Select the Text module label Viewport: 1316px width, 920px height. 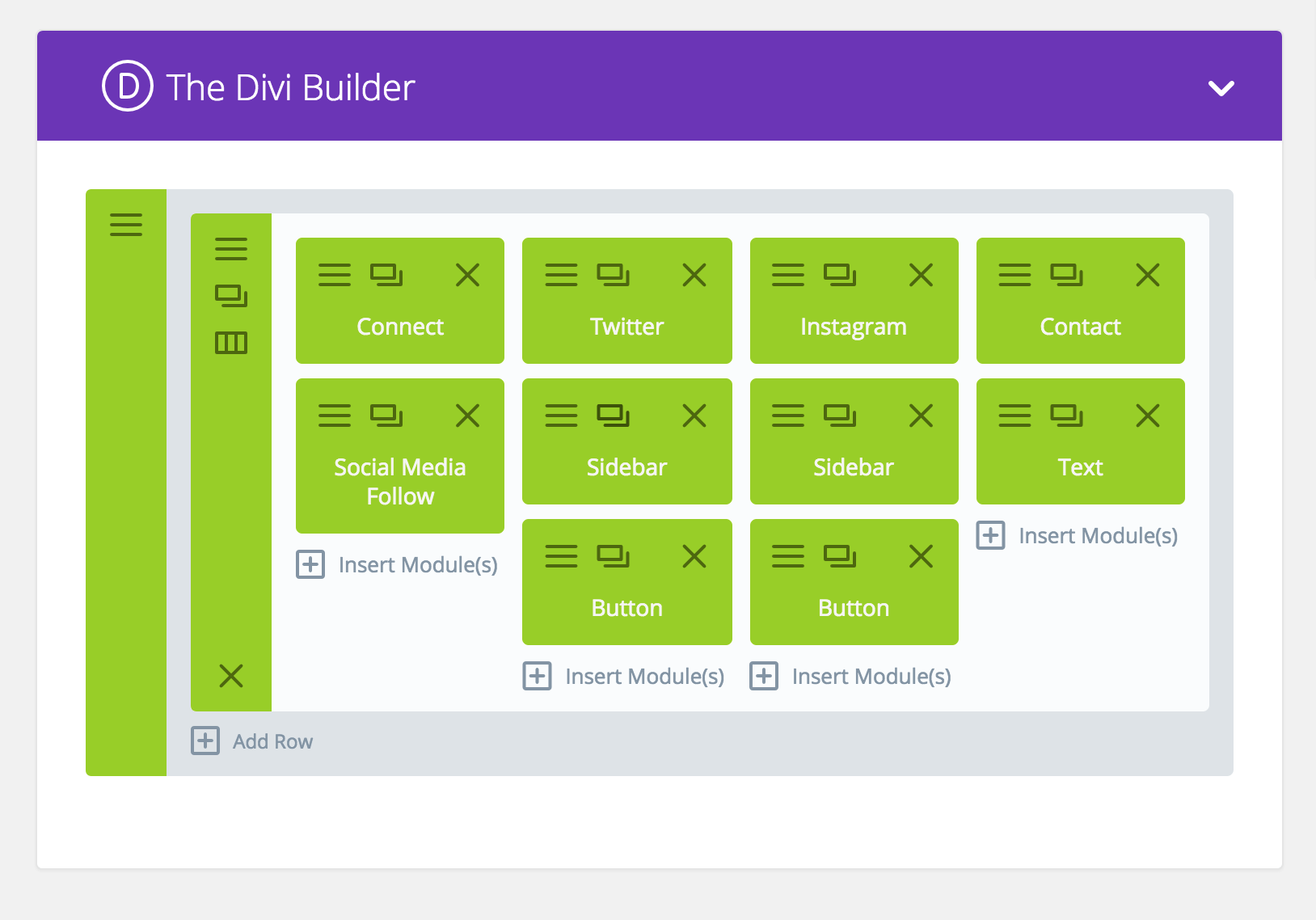[x=1080, y=467]
